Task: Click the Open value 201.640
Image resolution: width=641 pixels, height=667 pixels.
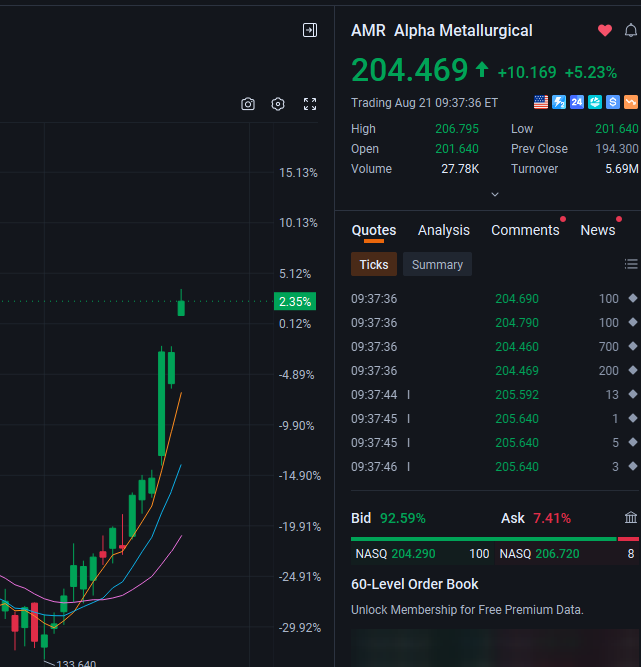Action: [x=457, y=148]
